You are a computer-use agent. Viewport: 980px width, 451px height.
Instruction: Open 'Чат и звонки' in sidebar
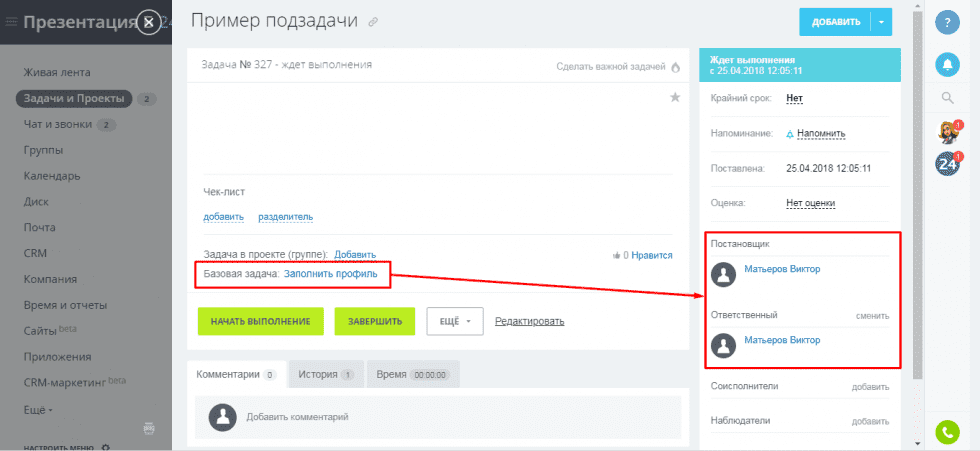58,124
